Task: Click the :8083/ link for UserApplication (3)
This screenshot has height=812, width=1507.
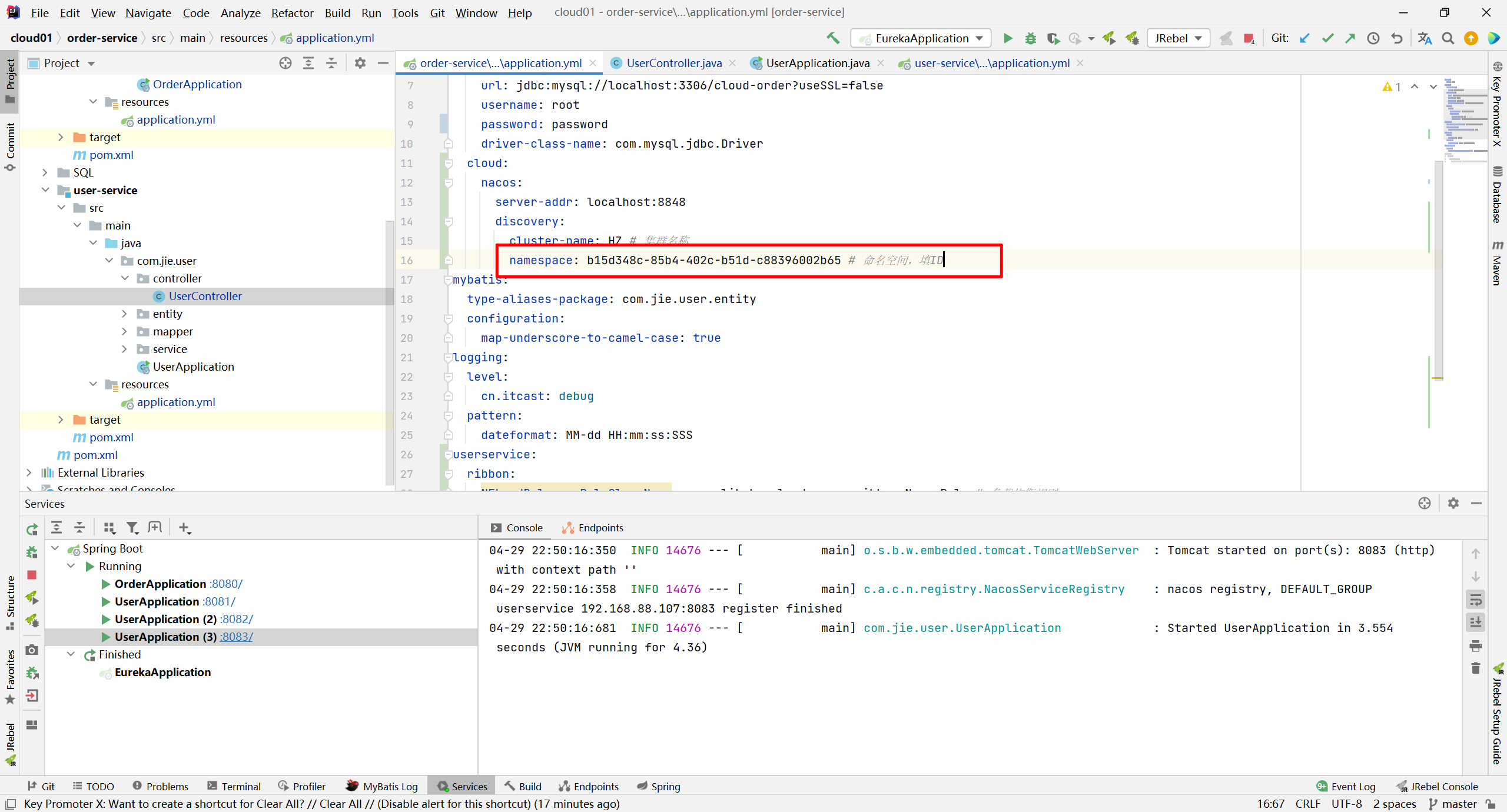Action: [236, 637]
